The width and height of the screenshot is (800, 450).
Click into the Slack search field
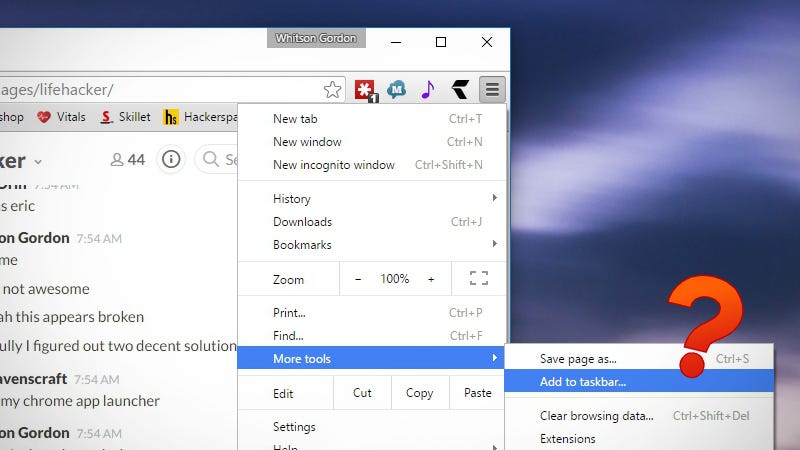[x=218, y=159]
